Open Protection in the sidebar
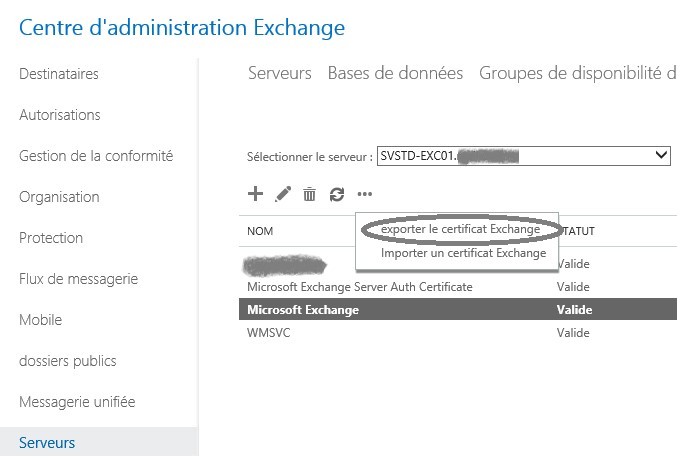This screenshot has width=677, height=456. point(51,238)
